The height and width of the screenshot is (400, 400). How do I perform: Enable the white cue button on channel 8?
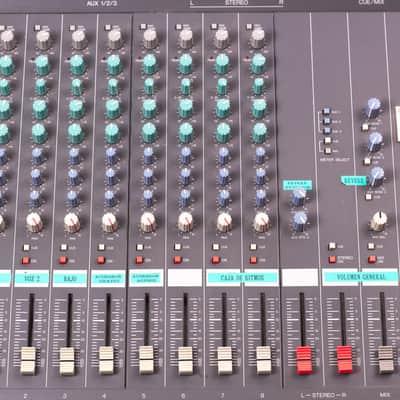tap(253, 247)
